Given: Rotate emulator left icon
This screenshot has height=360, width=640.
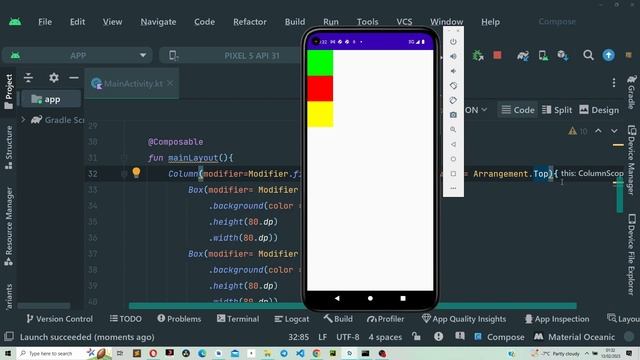Looking at the screenshot, I should point(453,86).
